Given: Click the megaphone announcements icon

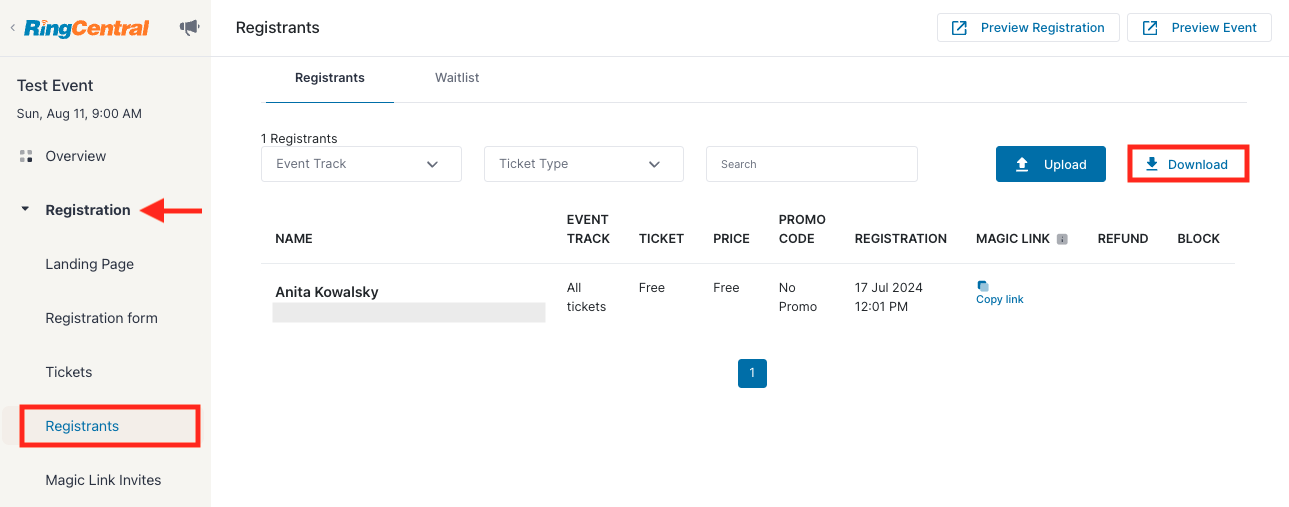Looking at the screenshot, I should click(189, 28).
